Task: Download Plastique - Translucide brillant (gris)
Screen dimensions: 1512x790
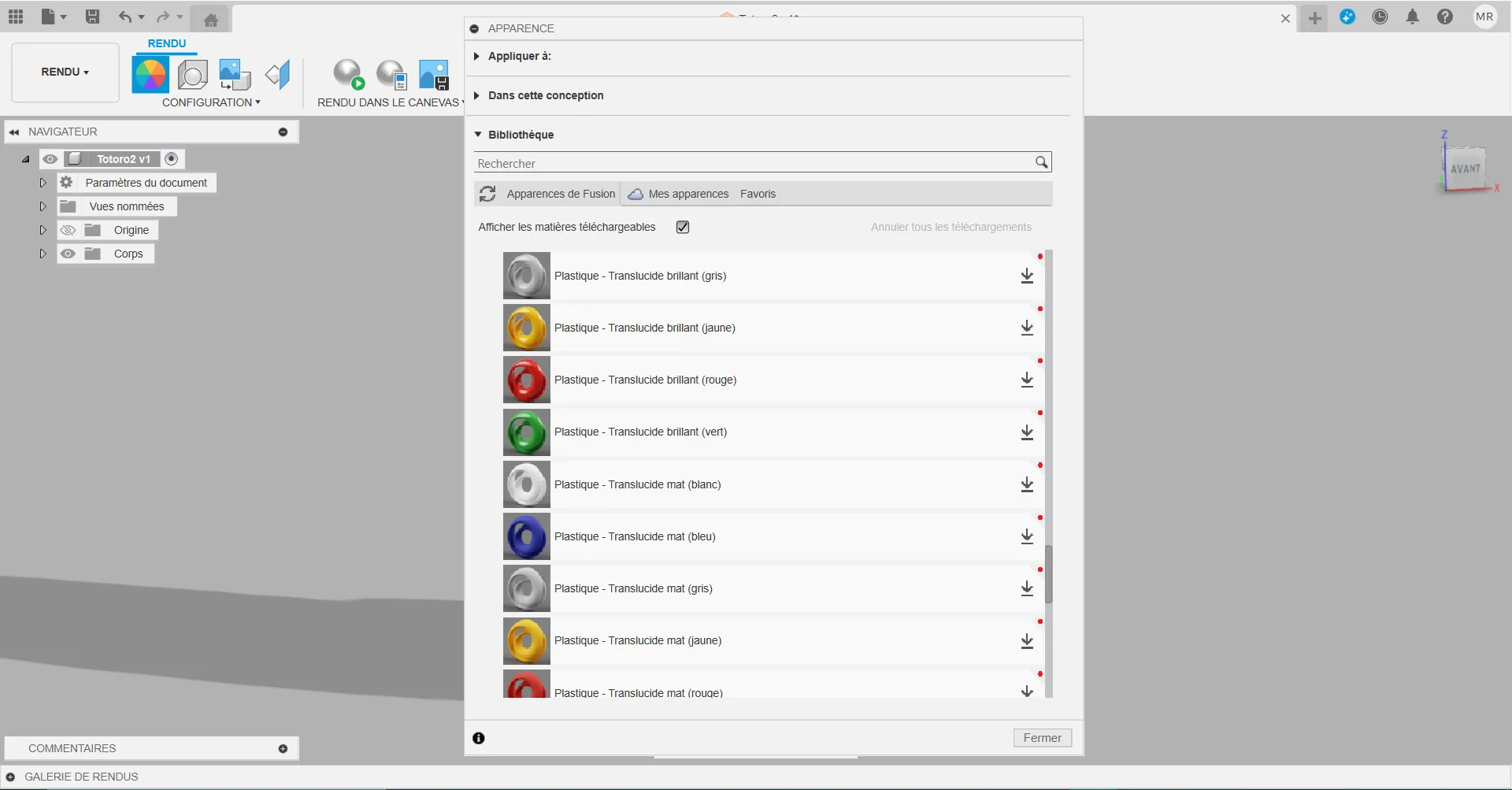Action: (x=1027, y=276)
